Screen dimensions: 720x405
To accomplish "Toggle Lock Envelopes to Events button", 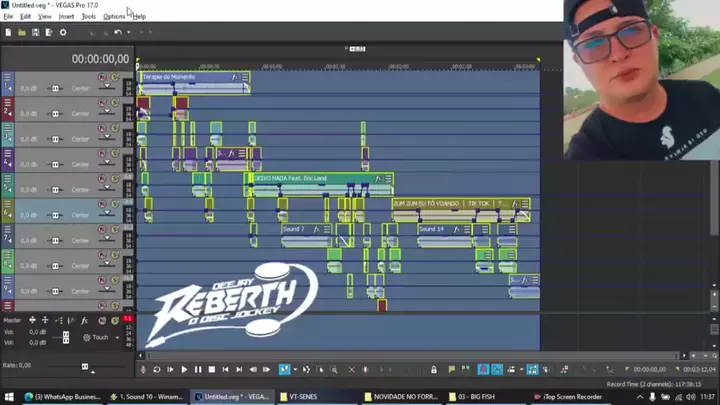I will [532, 369].
